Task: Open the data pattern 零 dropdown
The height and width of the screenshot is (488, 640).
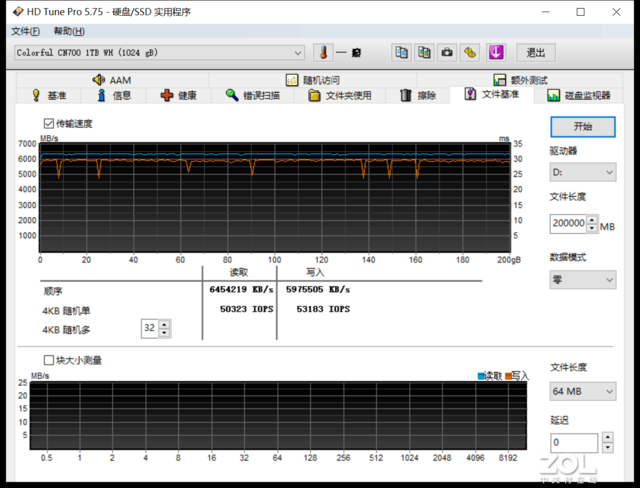Action: point(582,280)
